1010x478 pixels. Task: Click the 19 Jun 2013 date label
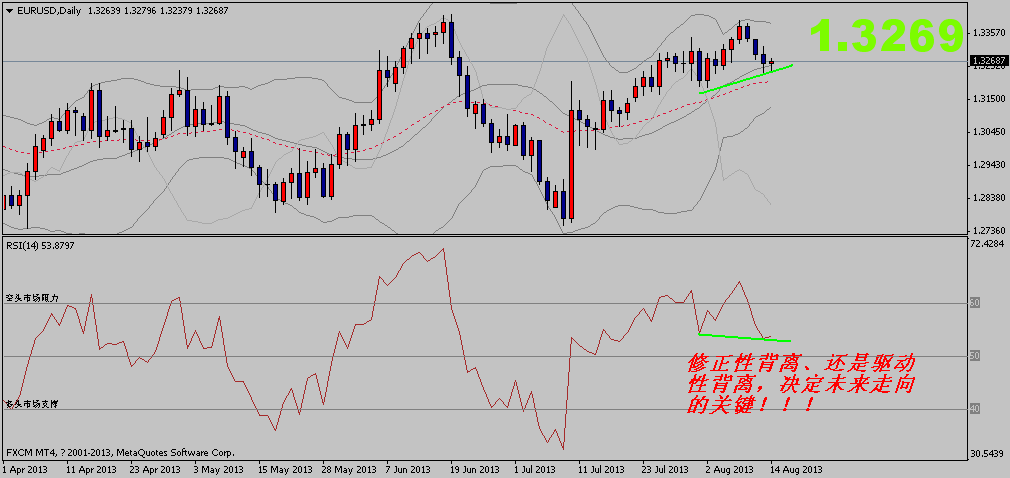point(474,469)
